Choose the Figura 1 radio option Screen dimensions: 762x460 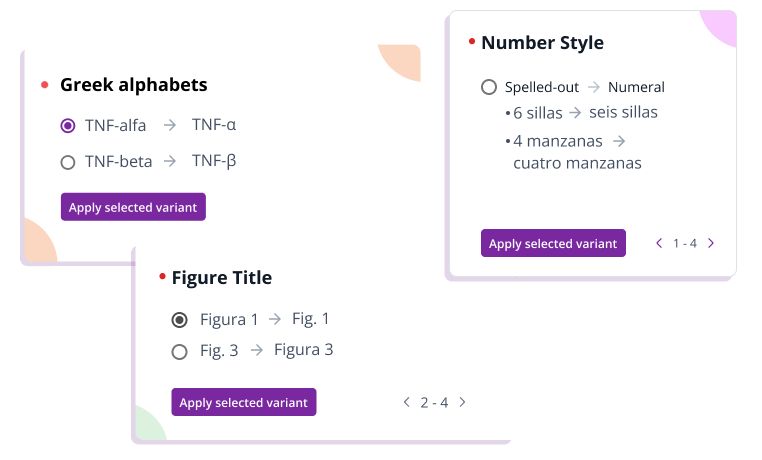pyautogui.click(x=180, y=320)
